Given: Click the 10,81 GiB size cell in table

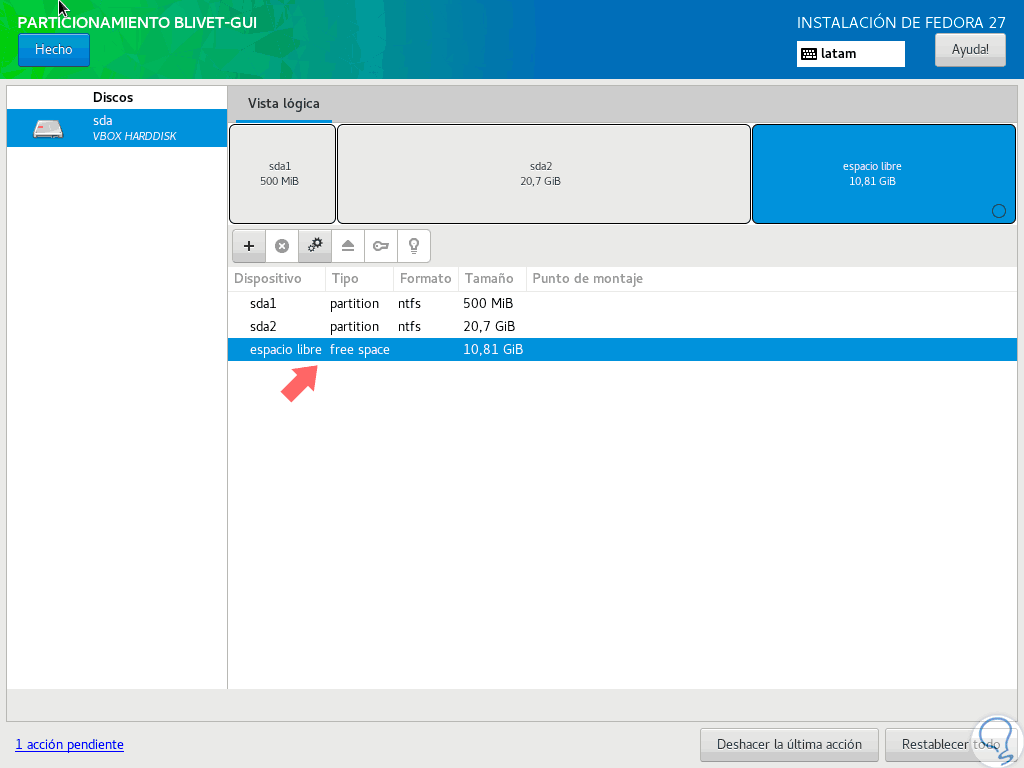Looking at the screenshot, I should 493,350.
